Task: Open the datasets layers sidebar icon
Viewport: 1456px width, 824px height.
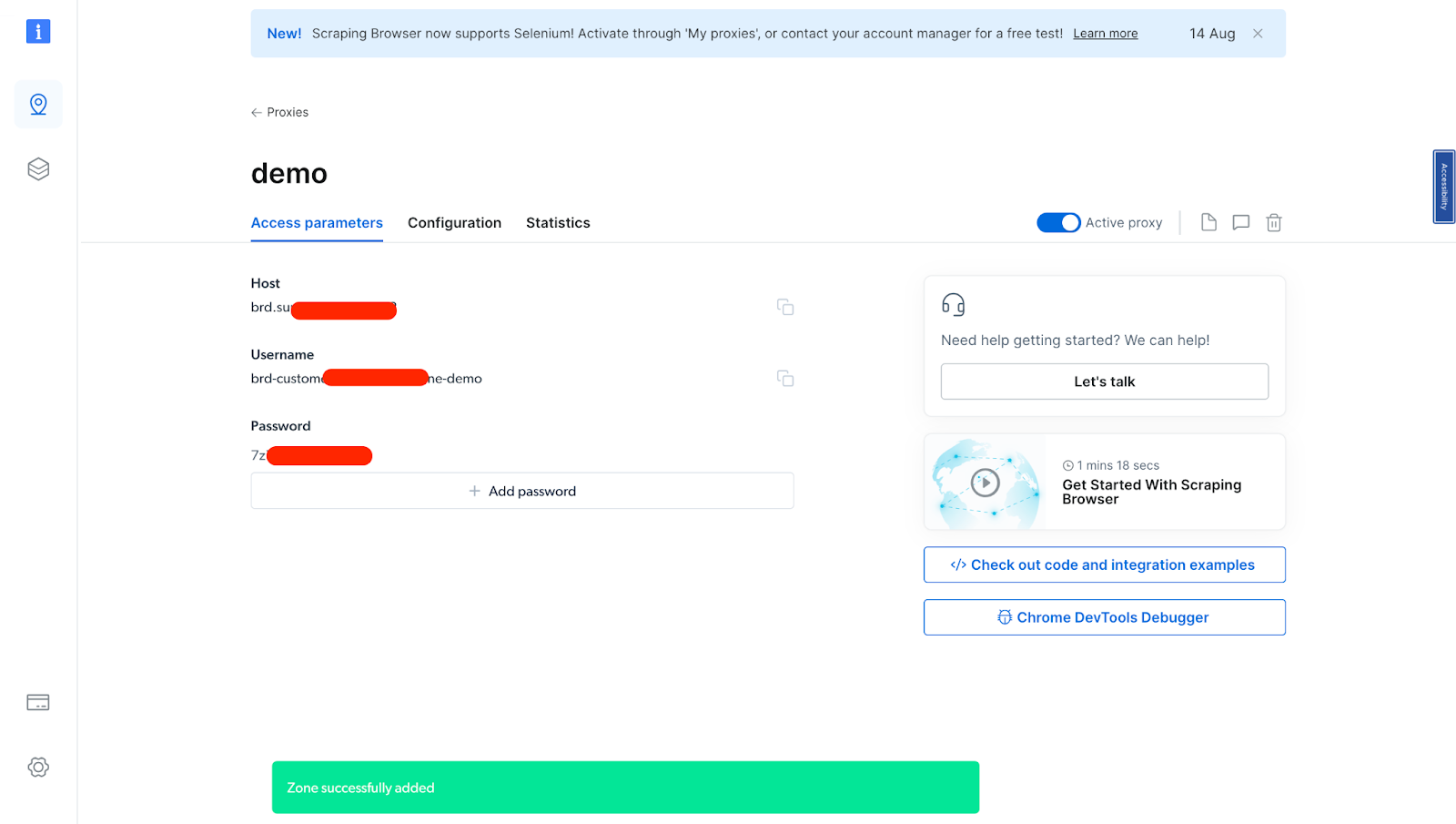Action: [38, 169]
